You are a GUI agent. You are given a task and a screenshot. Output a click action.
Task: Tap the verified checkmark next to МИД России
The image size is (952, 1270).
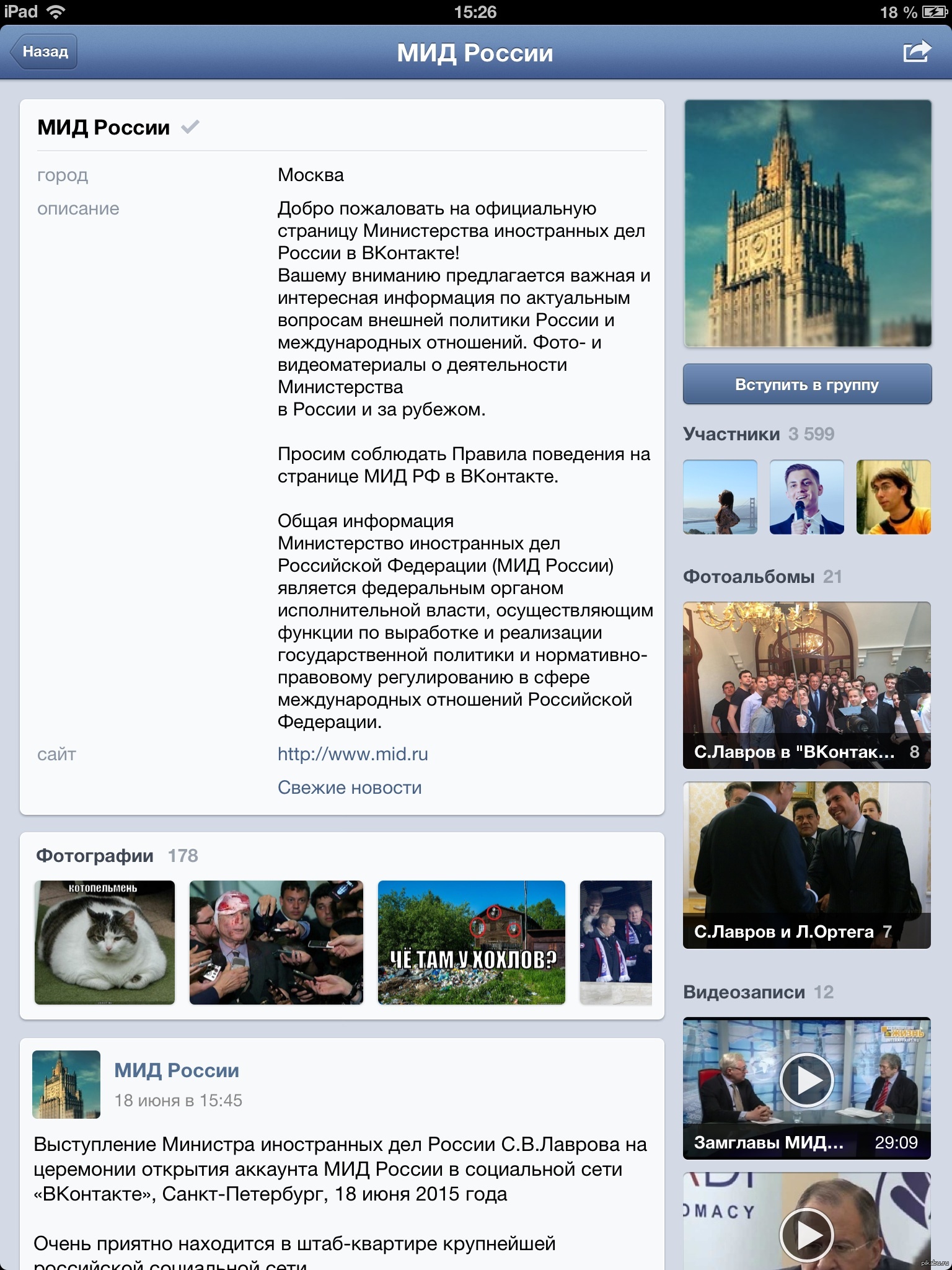190,127
